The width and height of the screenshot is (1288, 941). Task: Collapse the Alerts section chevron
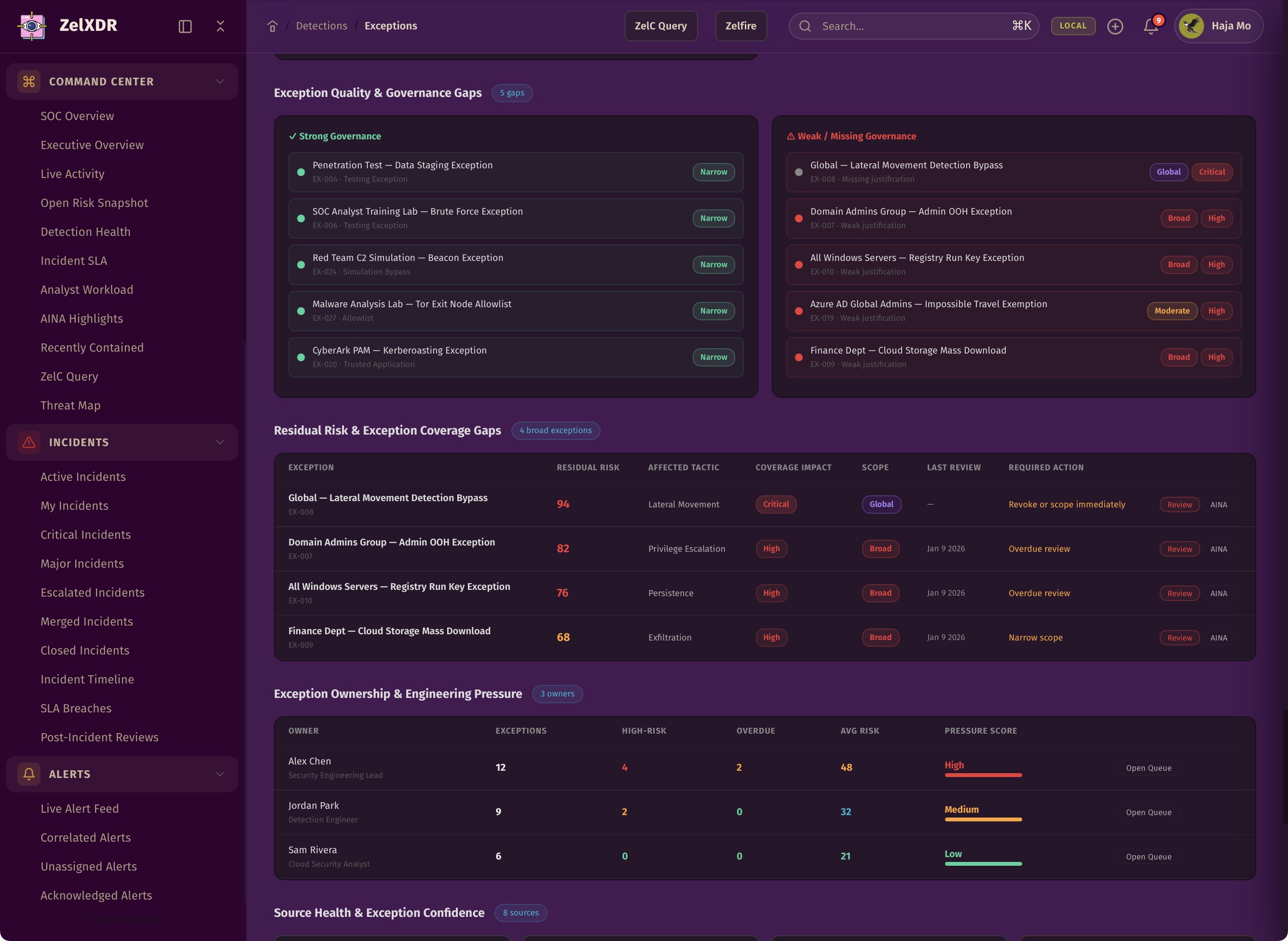pyautogui.click(x=220, y=774)
